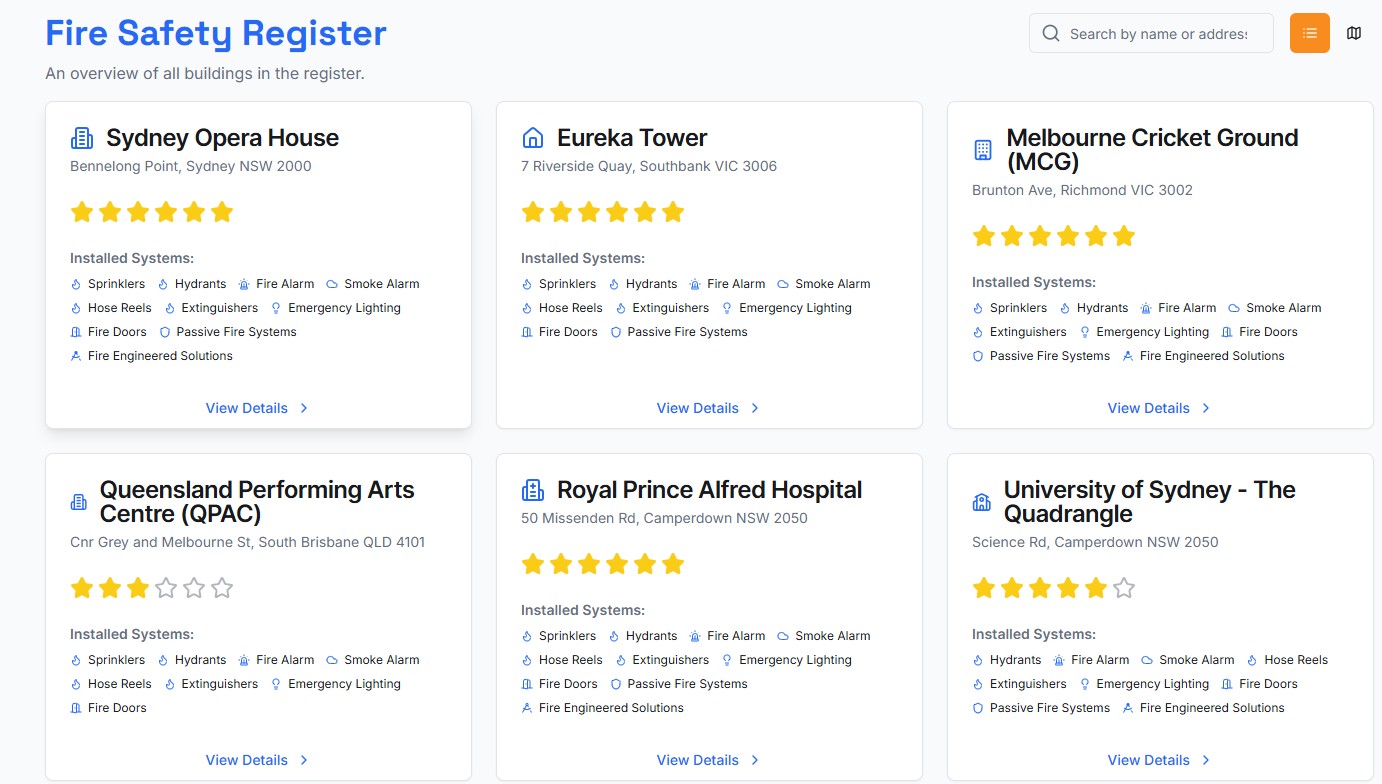This screenshot has height=784, width=1382.
Task: Click the chevron beside Sydney Opera House View Details
Action: (x=304, y=408)
